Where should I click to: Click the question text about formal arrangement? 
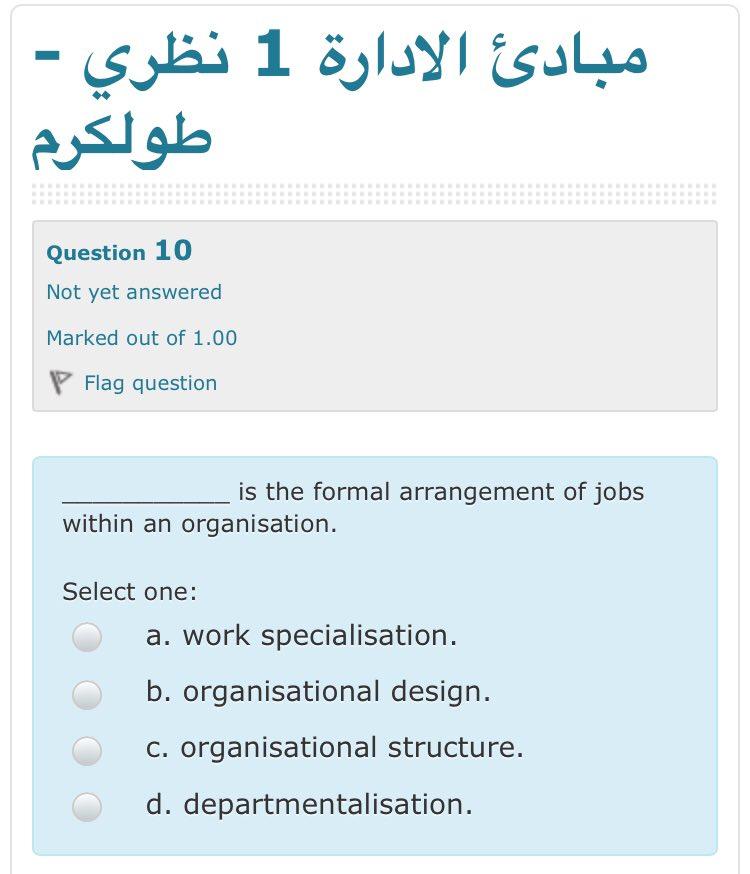pos(350,492)
